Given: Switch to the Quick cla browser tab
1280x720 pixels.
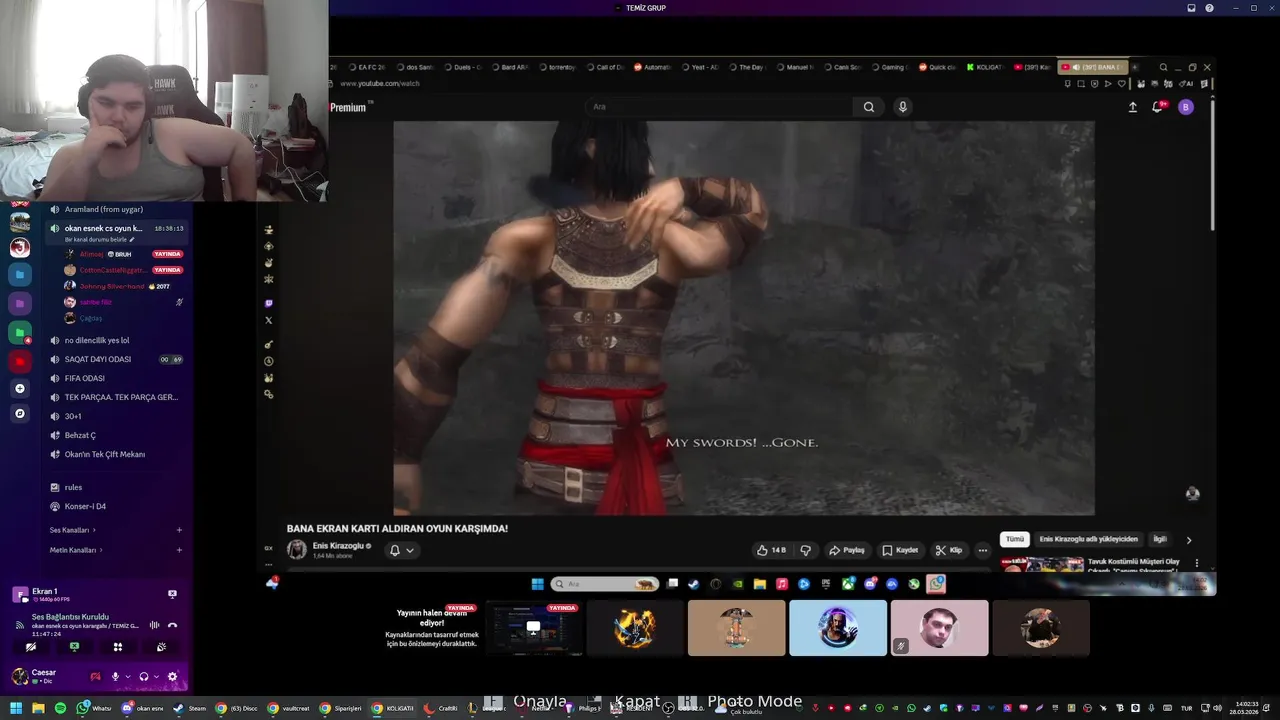Looking at the screenshot, I should point(937,67).
